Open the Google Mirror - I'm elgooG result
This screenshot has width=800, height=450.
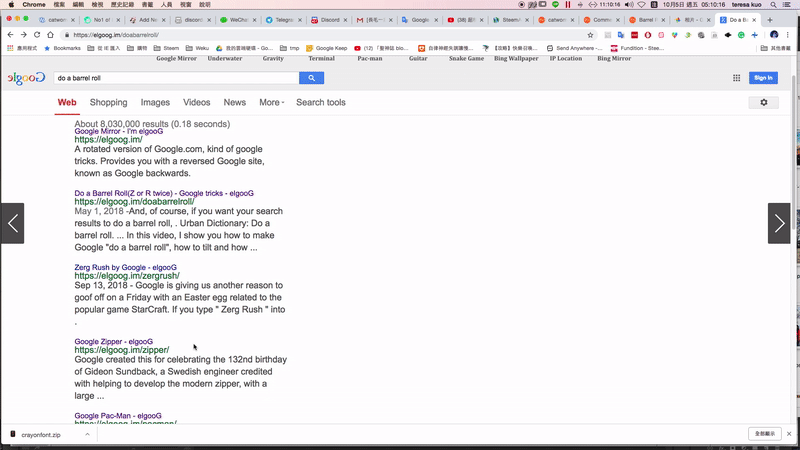tap(119, 131)
